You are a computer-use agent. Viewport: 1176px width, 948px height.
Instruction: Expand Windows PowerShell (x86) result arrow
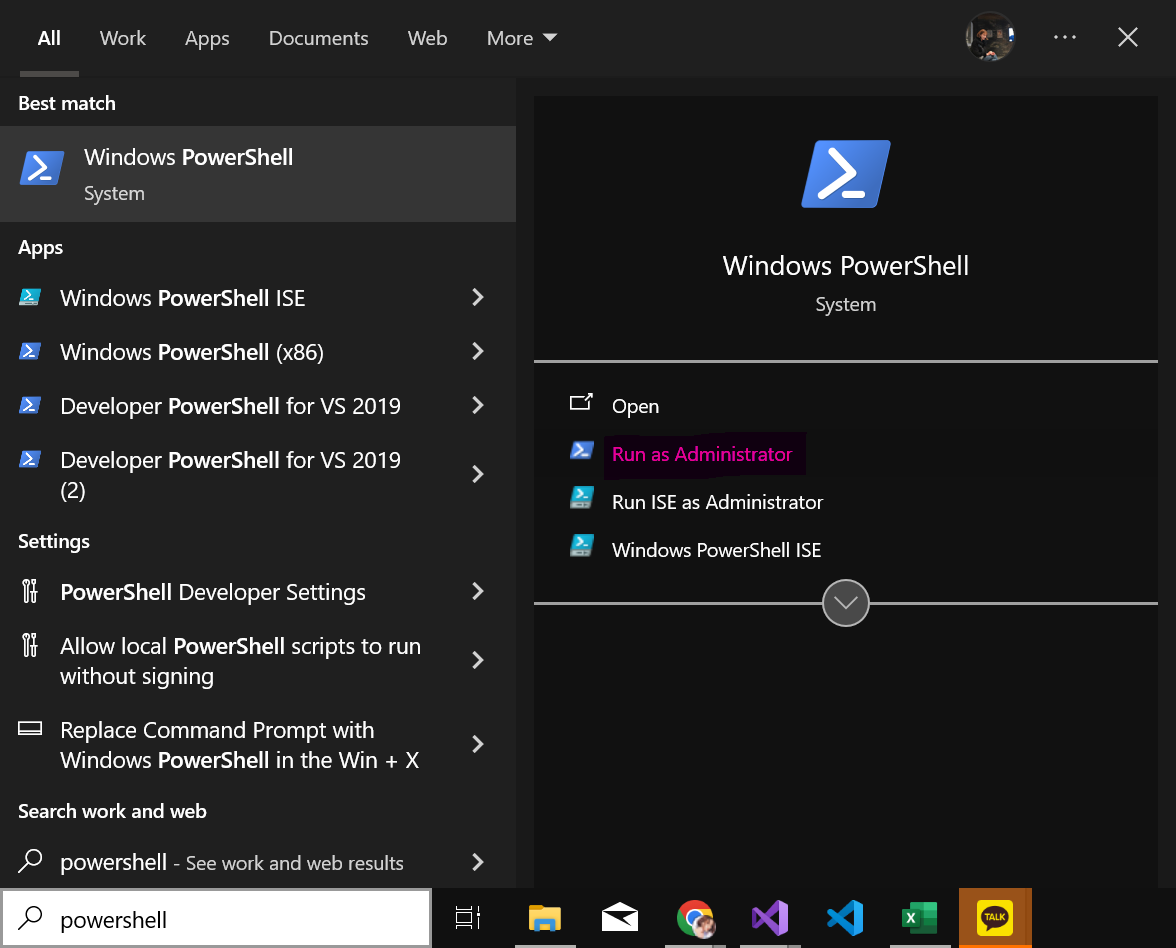point(478,351)
